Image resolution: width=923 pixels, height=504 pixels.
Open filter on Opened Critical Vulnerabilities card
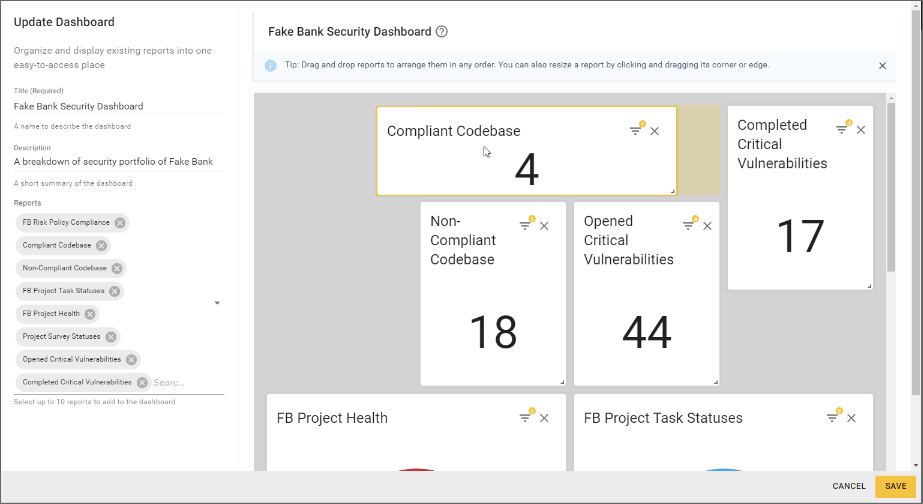[688, 226]
